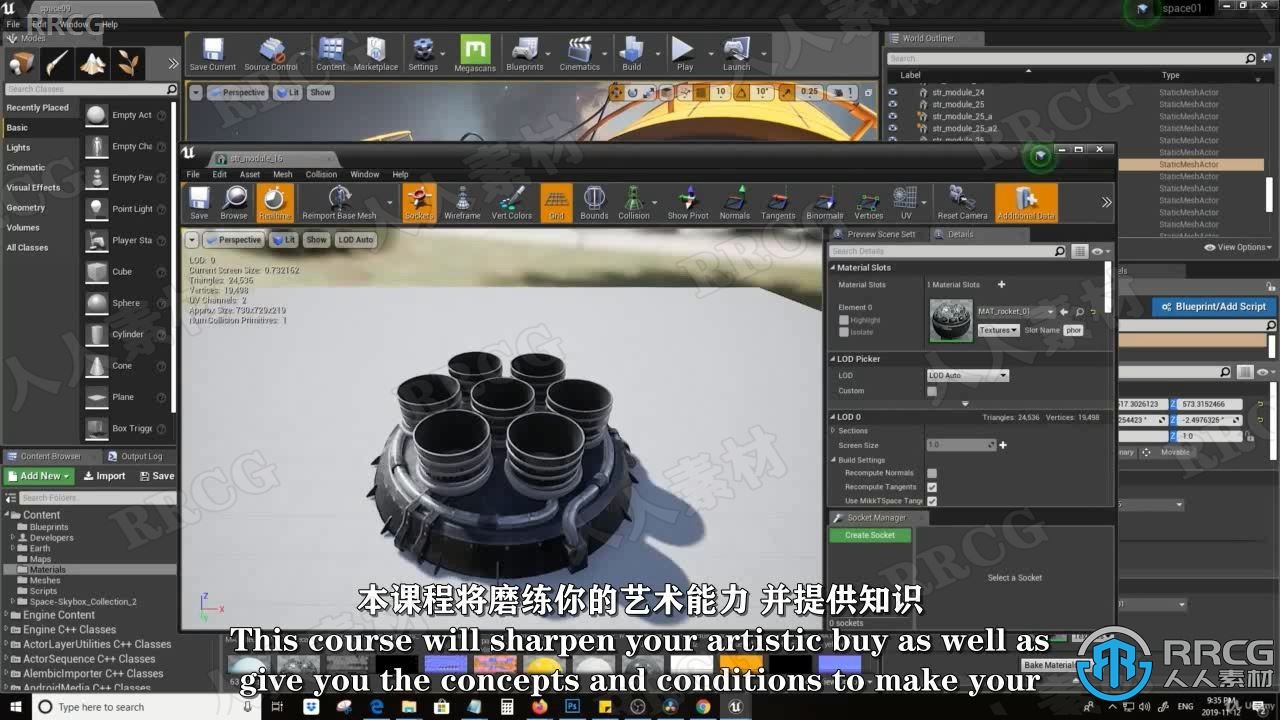The image size is (1280, 720).
Task: Click the UV toolbar button
Action: (906, 203)
